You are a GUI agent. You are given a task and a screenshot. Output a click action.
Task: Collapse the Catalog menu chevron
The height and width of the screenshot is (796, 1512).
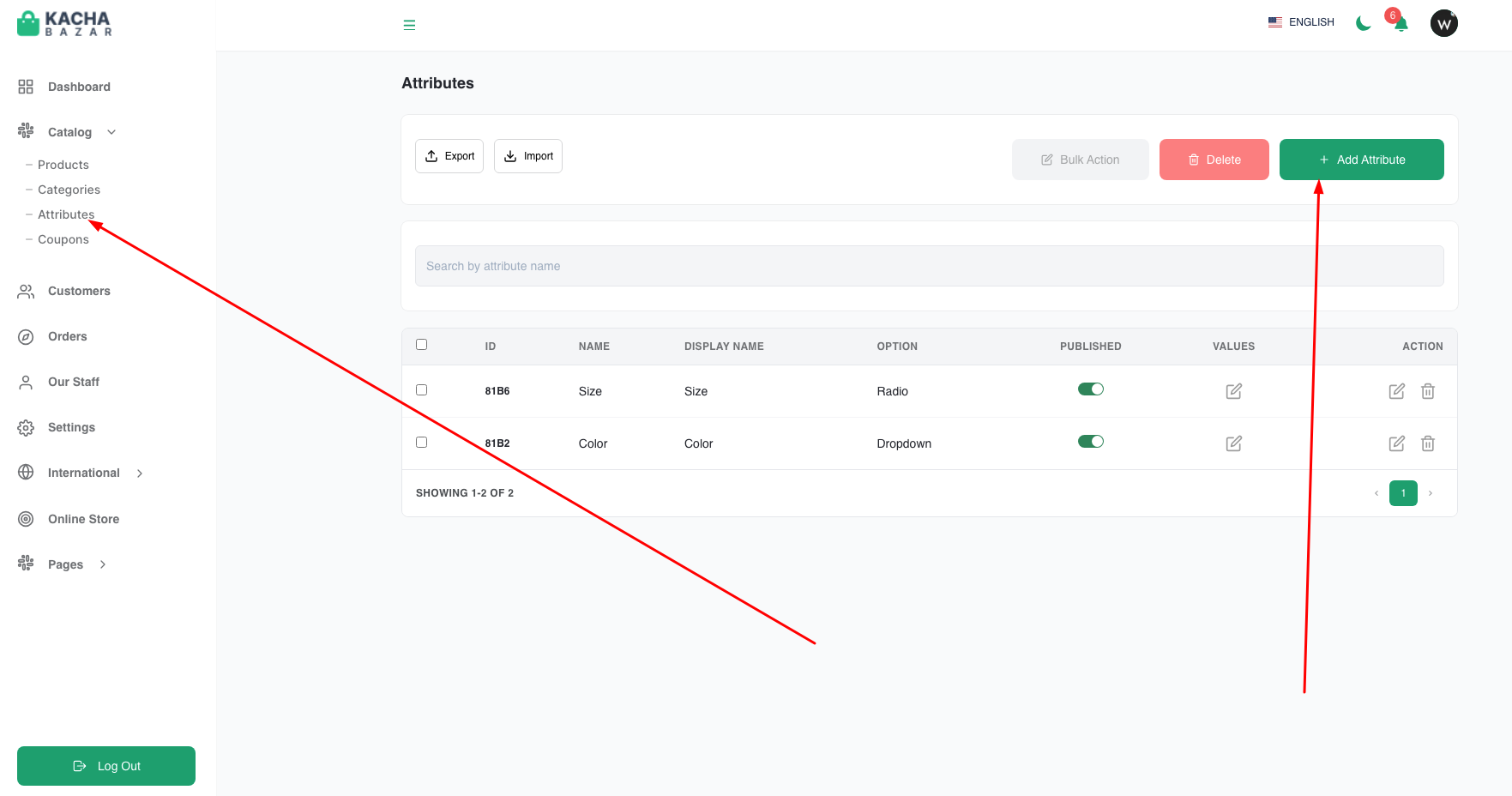click(111, 132)
